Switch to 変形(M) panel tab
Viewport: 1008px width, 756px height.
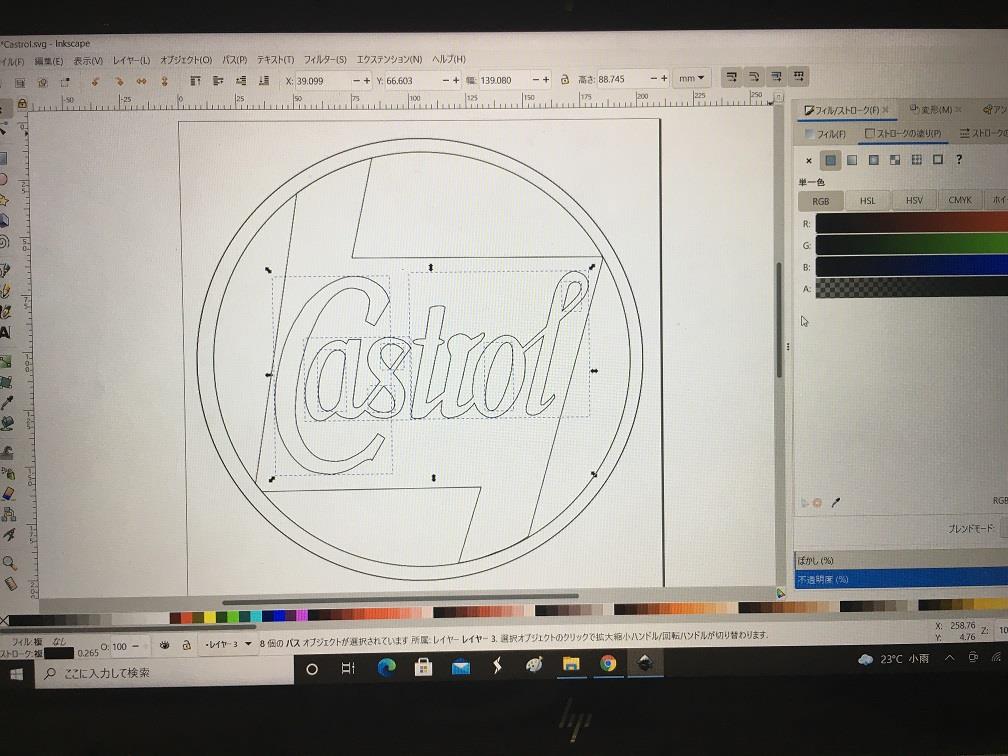930,110
